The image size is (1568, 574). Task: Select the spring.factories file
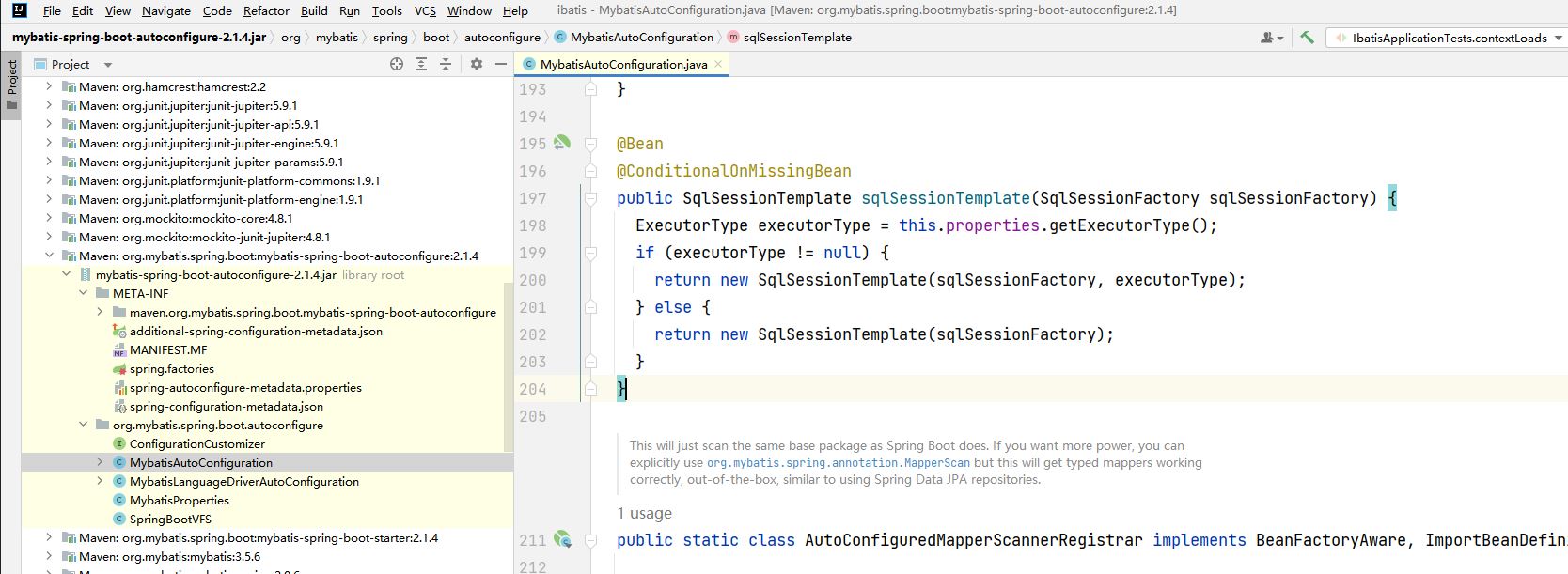pos(171,368)
